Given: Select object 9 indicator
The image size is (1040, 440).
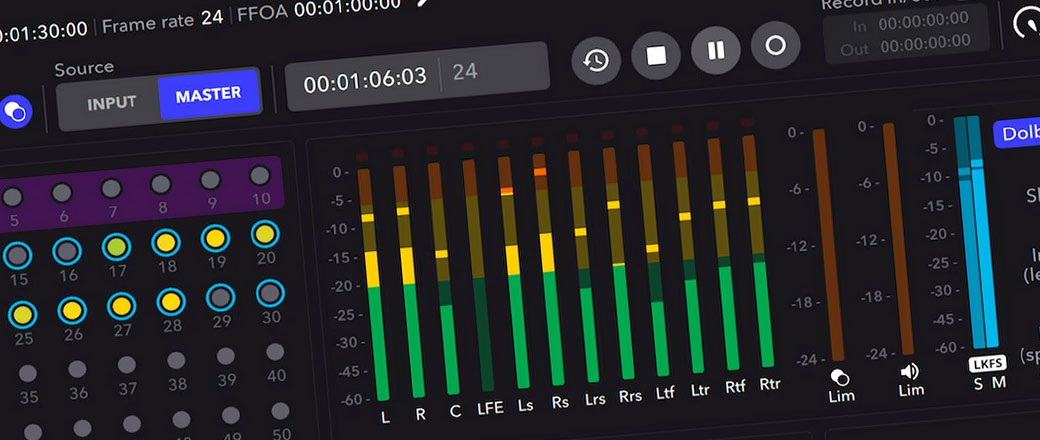Looking at the screenshot, I should click(210, 180).
